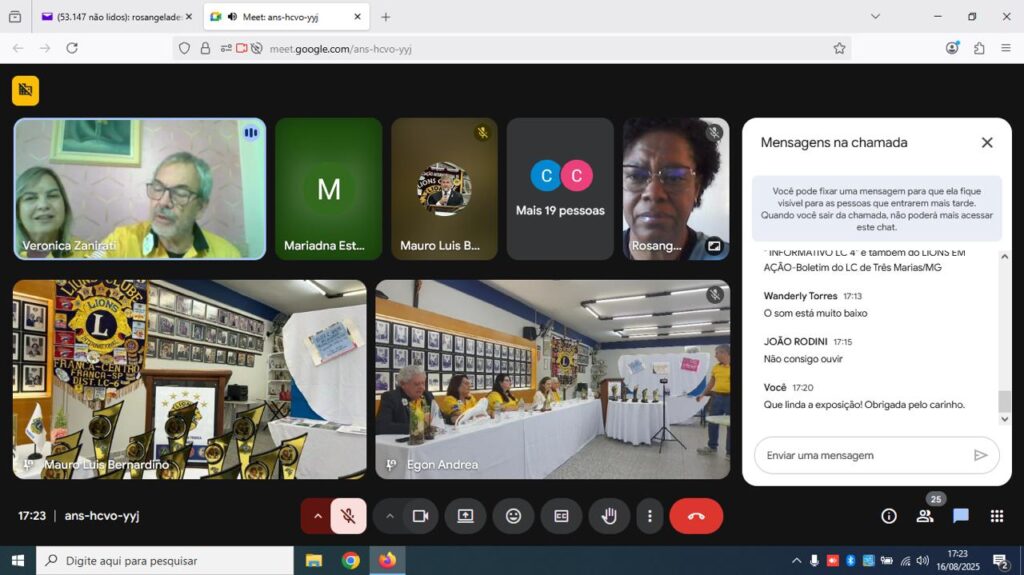Open the meeting details info icon

(888, 516)
